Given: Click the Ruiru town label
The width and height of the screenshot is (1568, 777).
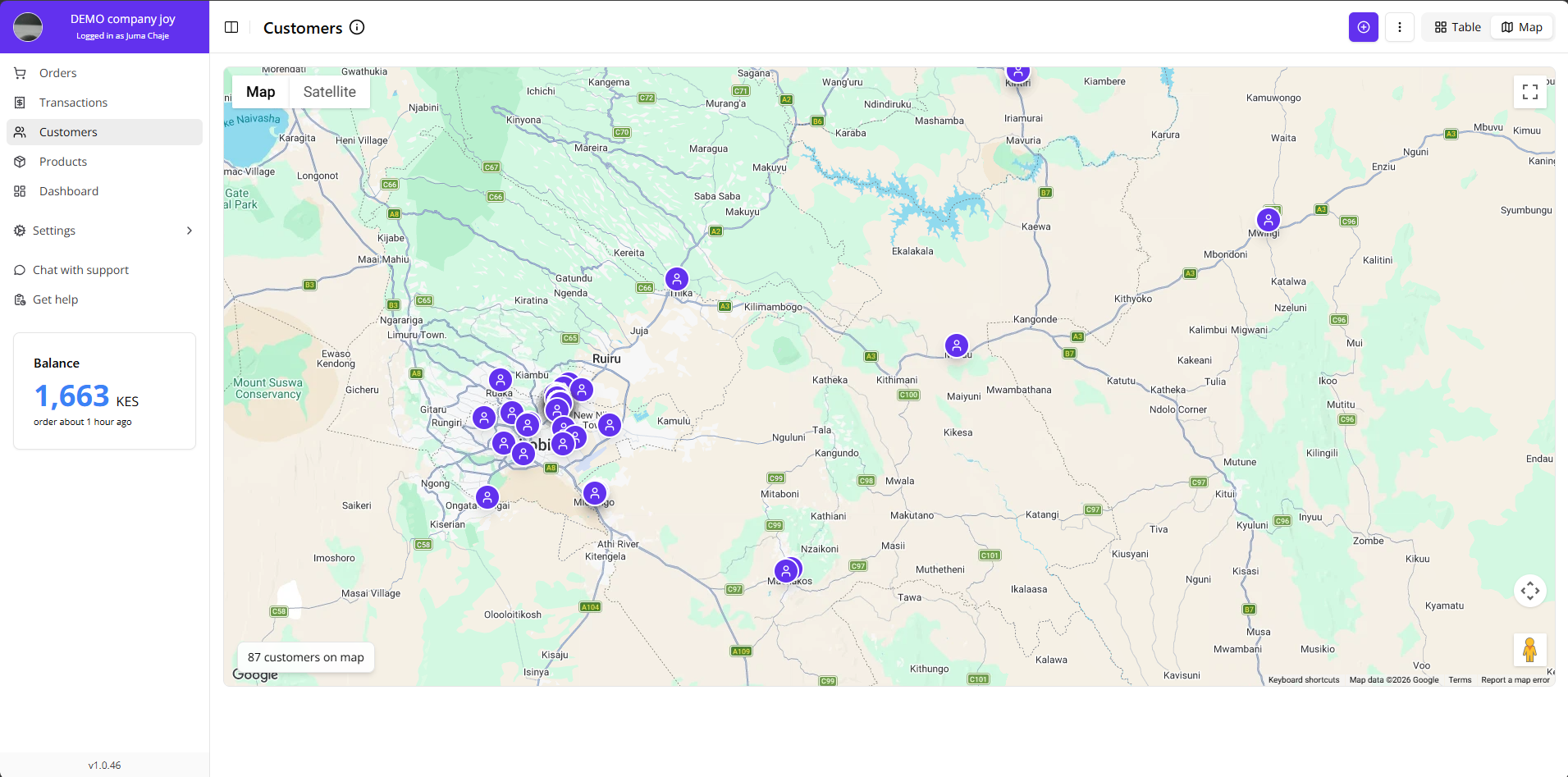Looking at the screenshot, I should click(606, 359).
